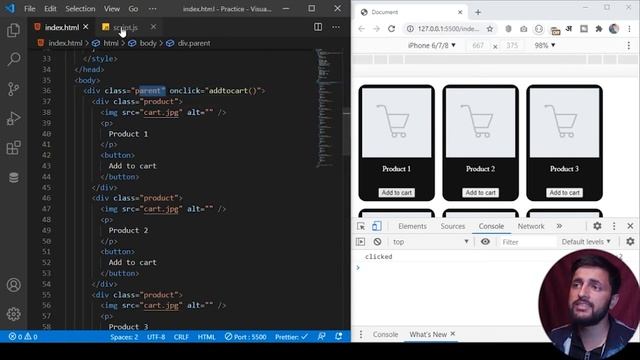Open a new browser tab

point(478,12)
